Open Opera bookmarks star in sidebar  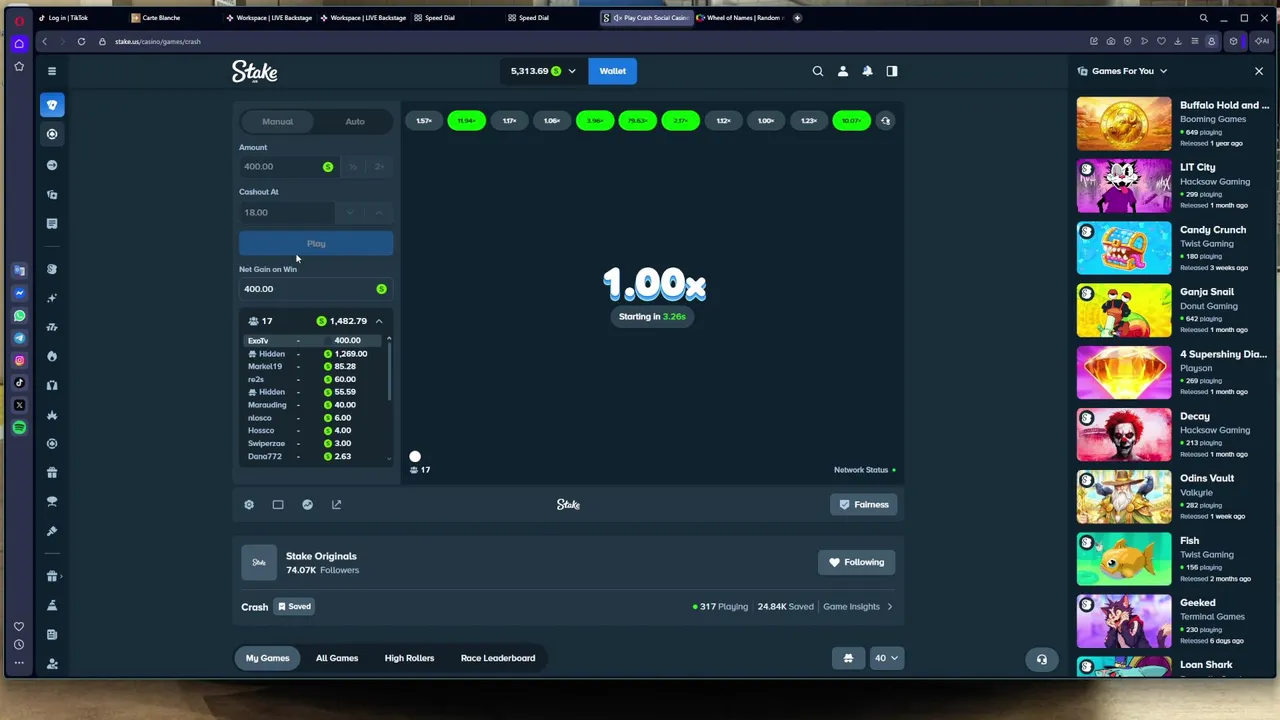pos(19,66)
